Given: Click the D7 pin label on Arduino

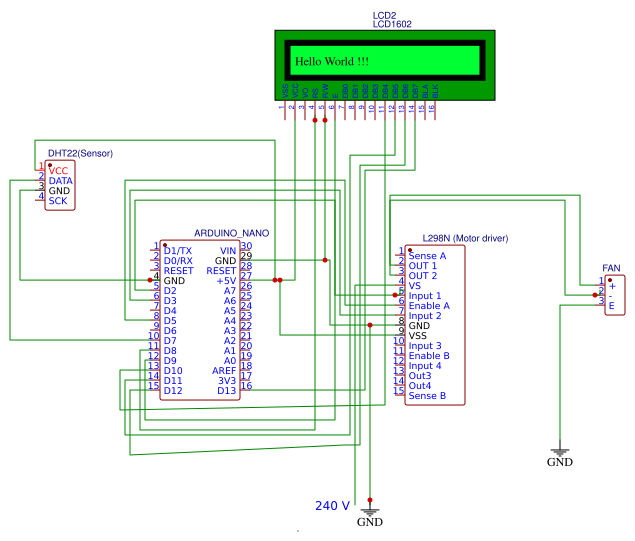Looking at the screenshot, I should [170, 341].
